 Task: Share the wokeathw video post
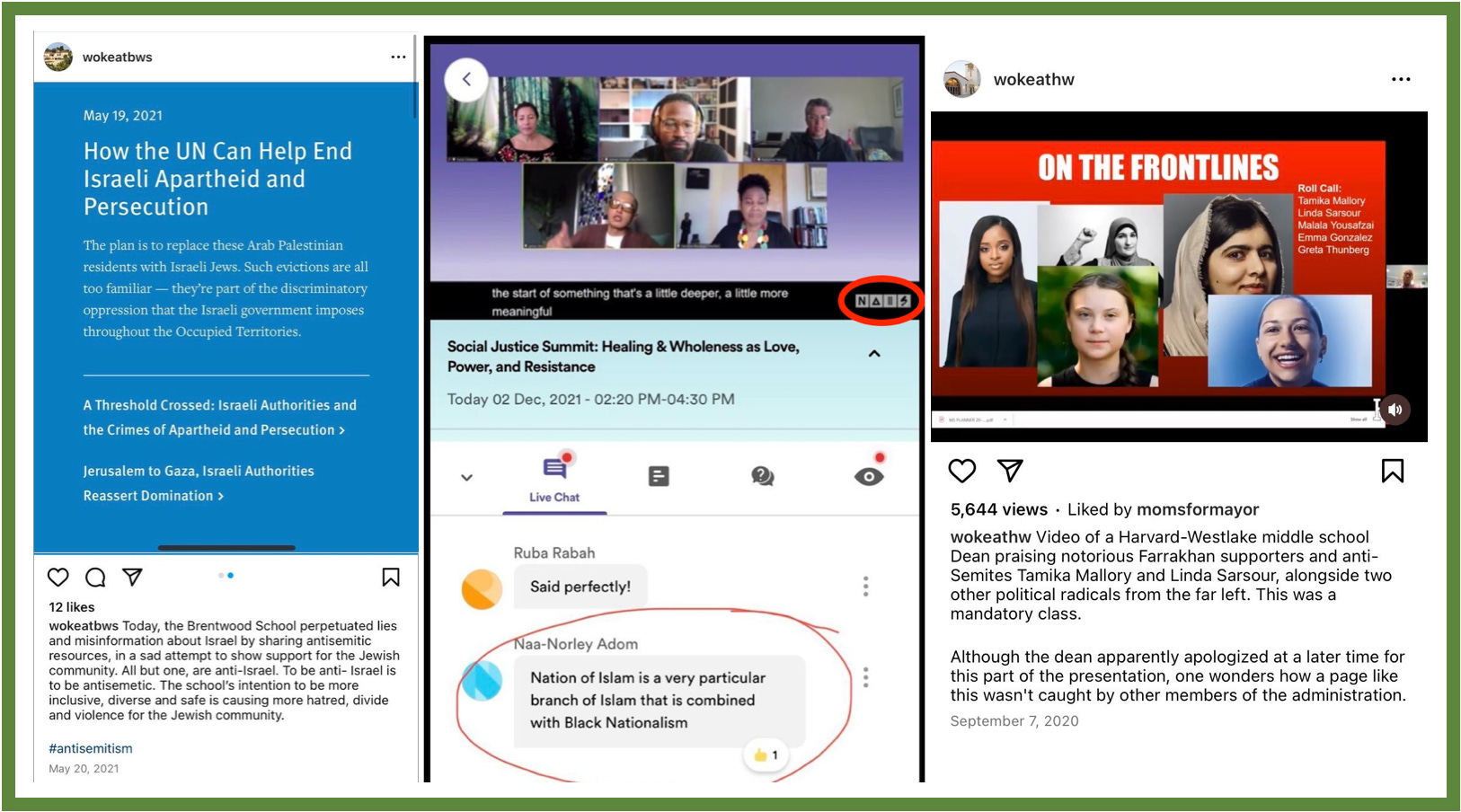click(1010, 471)
